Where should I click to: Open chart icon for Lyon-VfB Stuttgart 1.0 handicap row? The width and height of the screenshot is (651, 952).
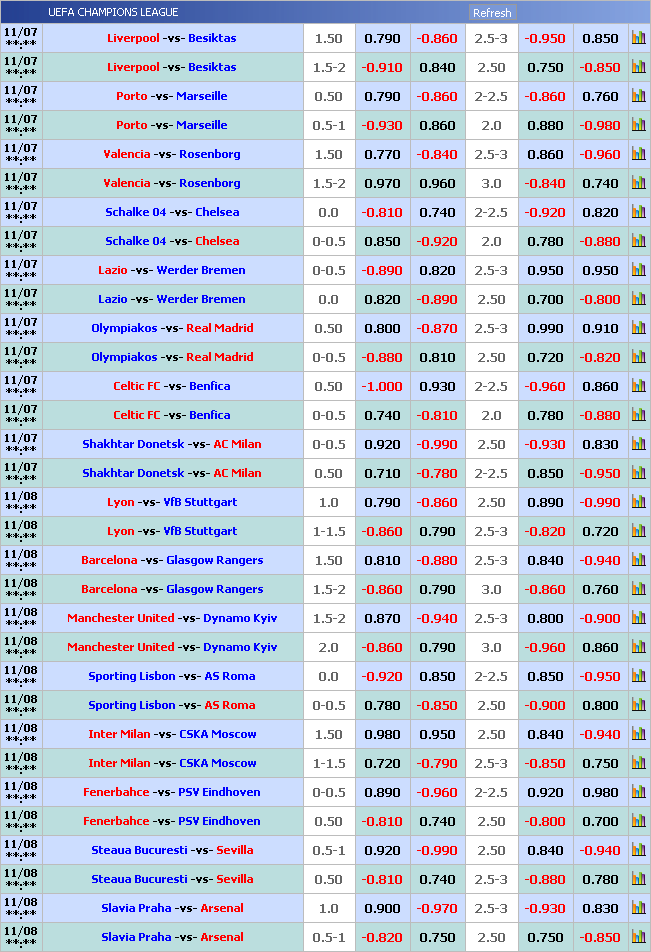tap(638, 502)
